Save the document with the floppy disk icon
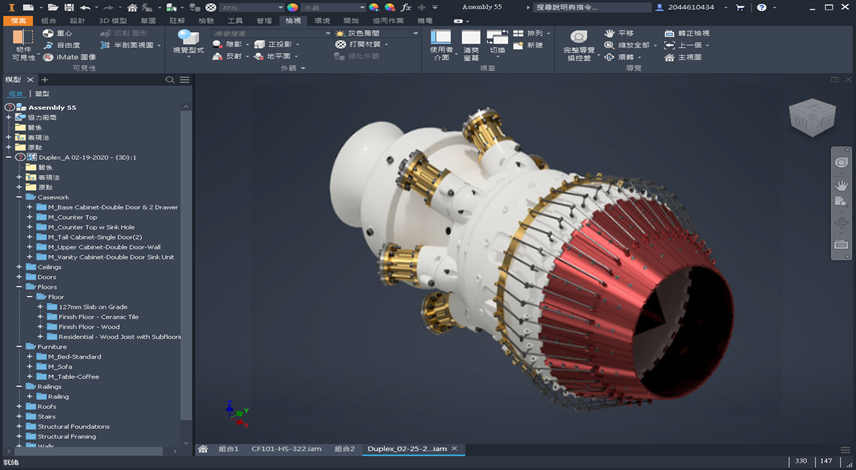 click(69, 7)
